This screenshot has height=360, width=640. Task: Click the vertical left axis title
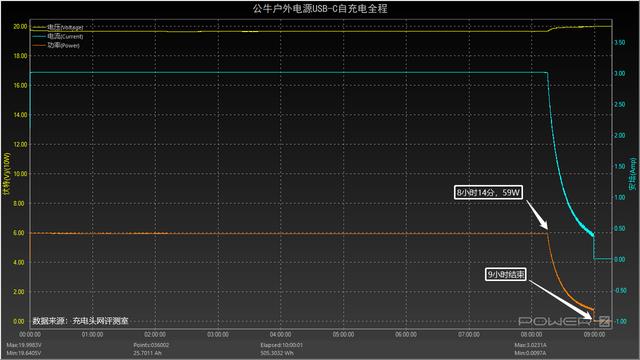[6, 174]
